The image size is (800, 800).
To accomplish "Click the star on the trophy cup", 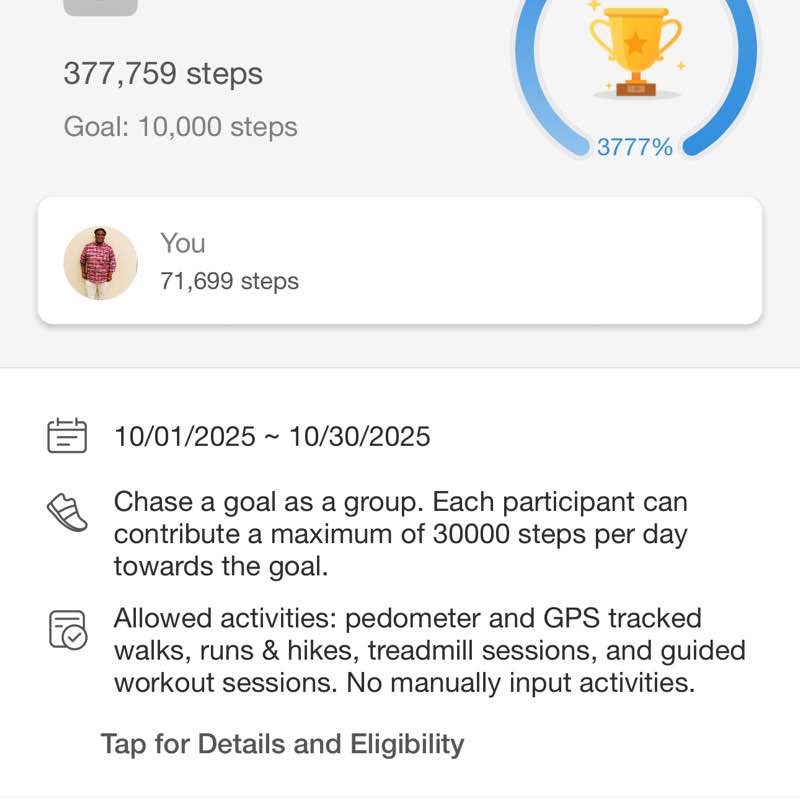I will click(636, 44).
